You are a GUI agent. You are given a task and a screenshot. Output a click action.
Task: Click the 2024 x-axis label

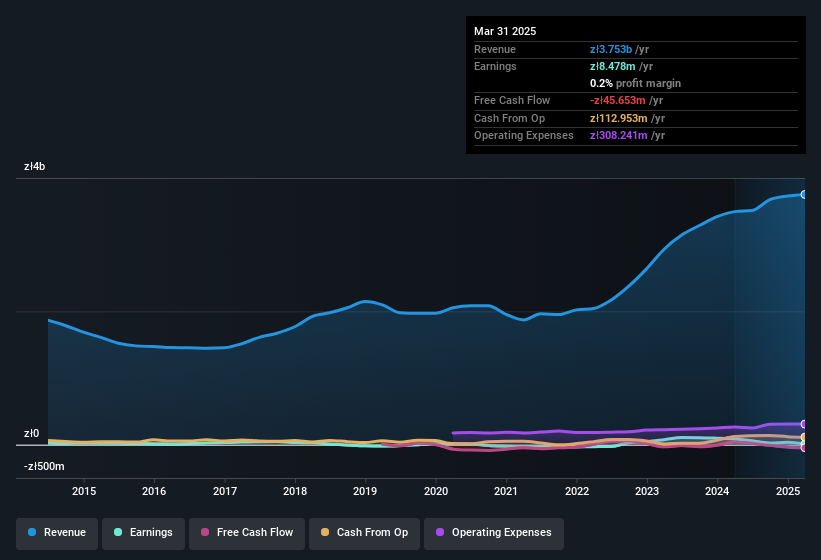pyautogui.click(x=717, y=491)
